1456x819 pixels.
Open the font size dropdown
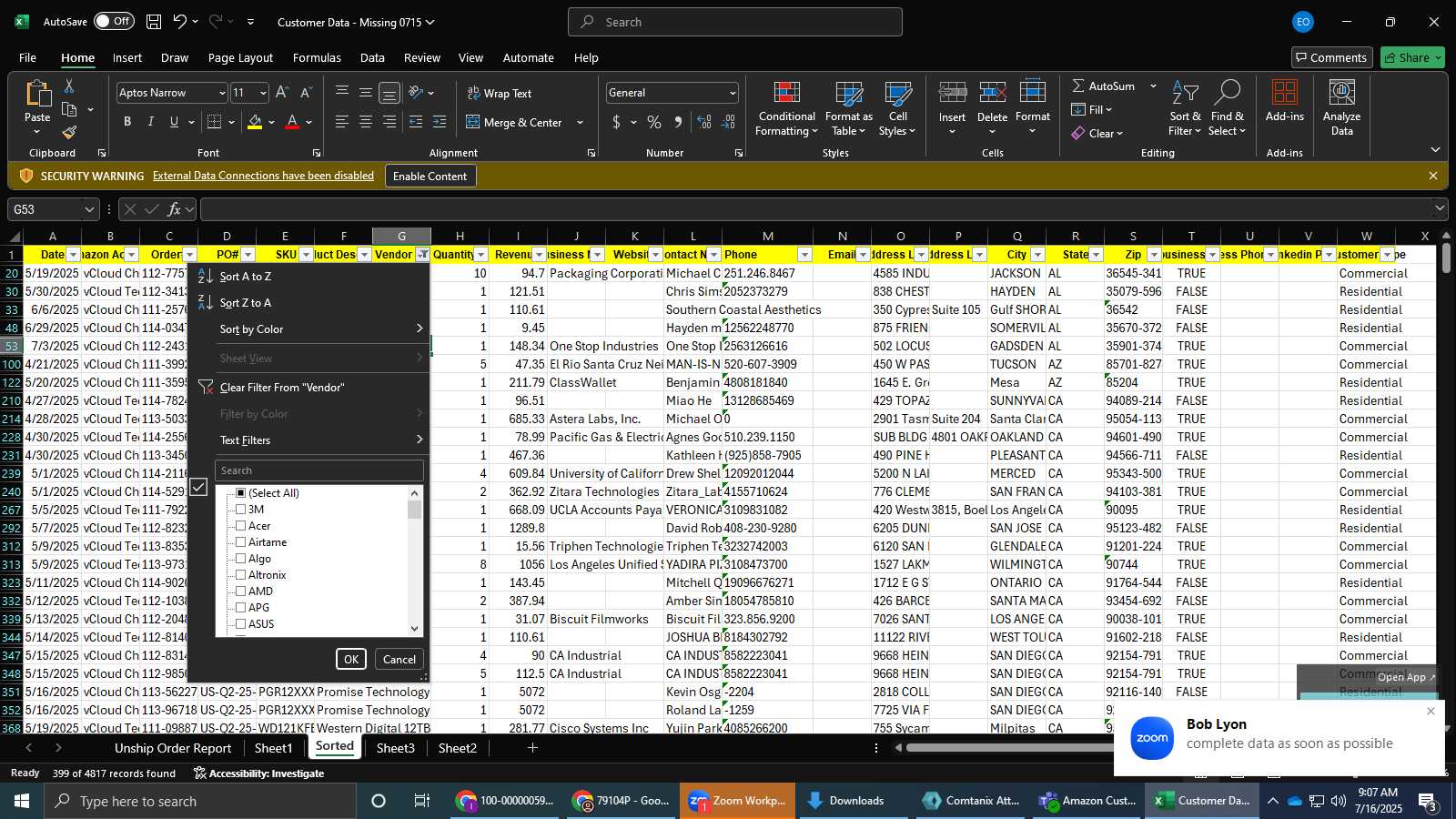(263, 93)
